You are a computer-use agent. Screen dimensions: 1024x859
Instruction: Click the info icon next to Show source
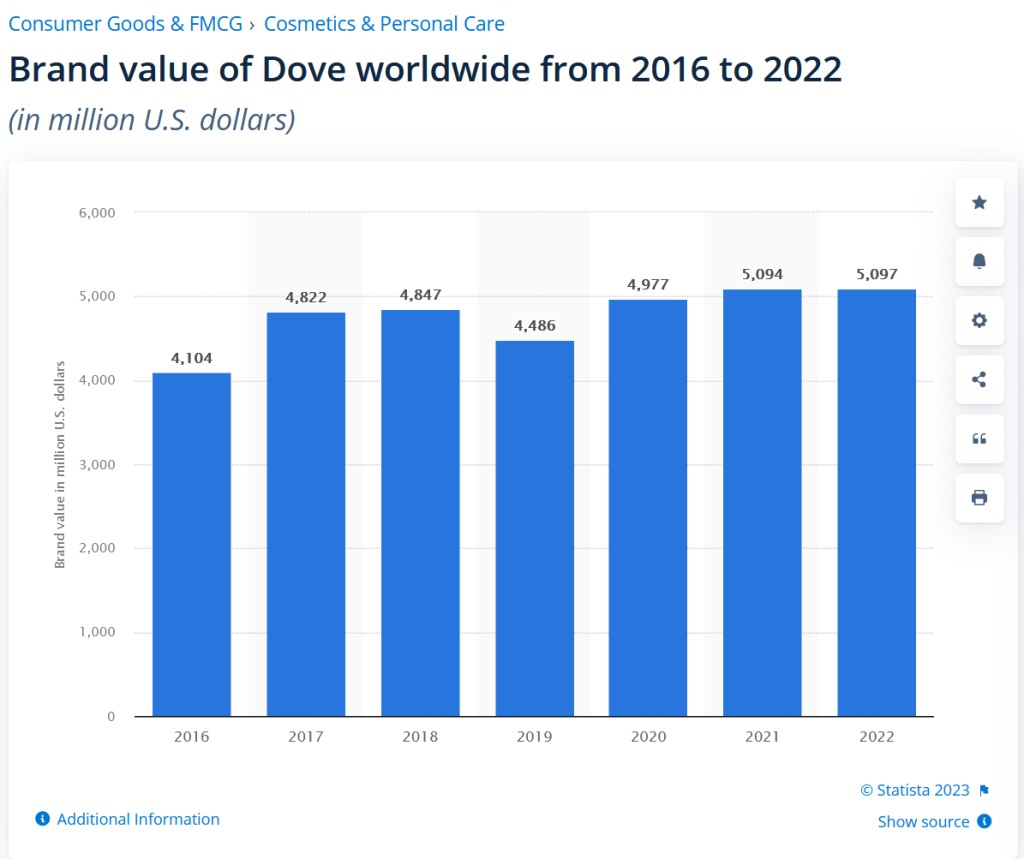click(x=984, y=821)
